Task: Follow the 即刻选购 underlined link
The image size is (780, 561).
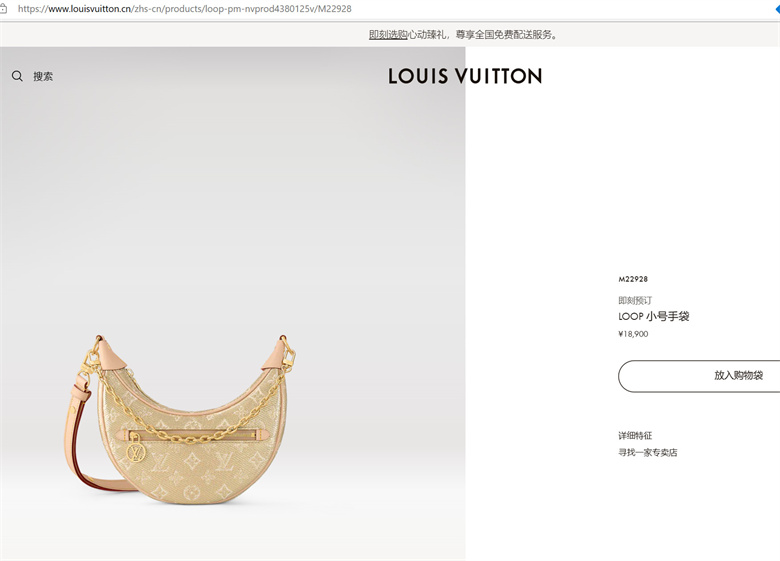Action: [x=388, y=34]
